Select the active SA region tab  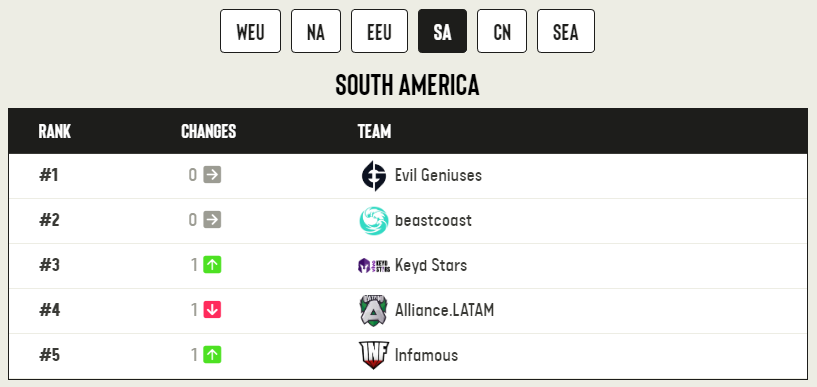(x=442, y=31)
